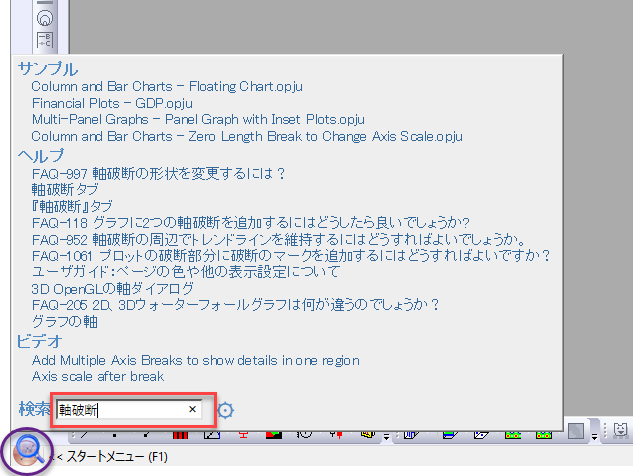This screenshot has height=476, width=633.
Task: Focus the search field containing 軸破断
Action: tap(129, 410)
